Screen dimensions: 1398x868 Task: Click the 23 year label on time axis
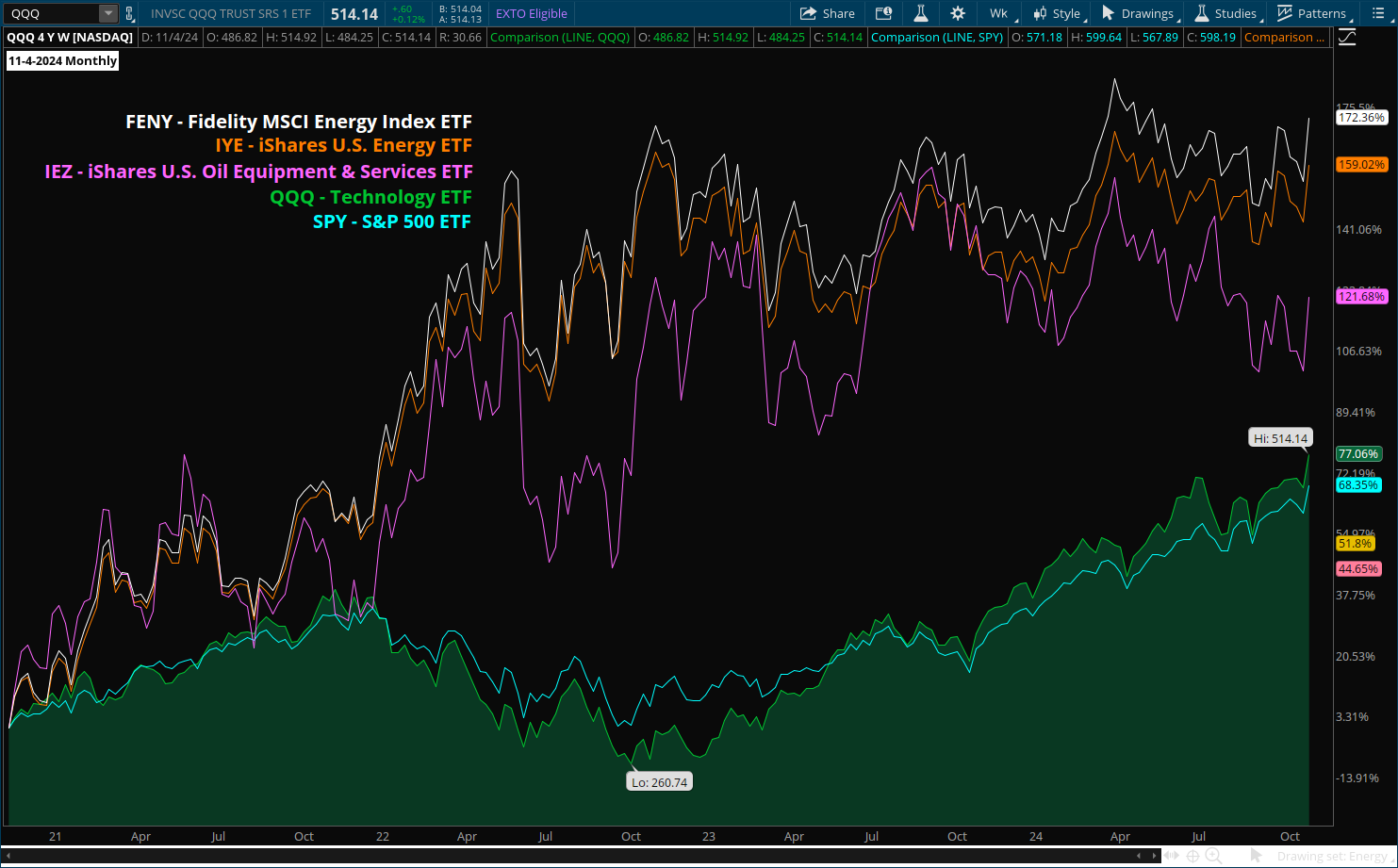pyautogui.click(x=709, y=836)
